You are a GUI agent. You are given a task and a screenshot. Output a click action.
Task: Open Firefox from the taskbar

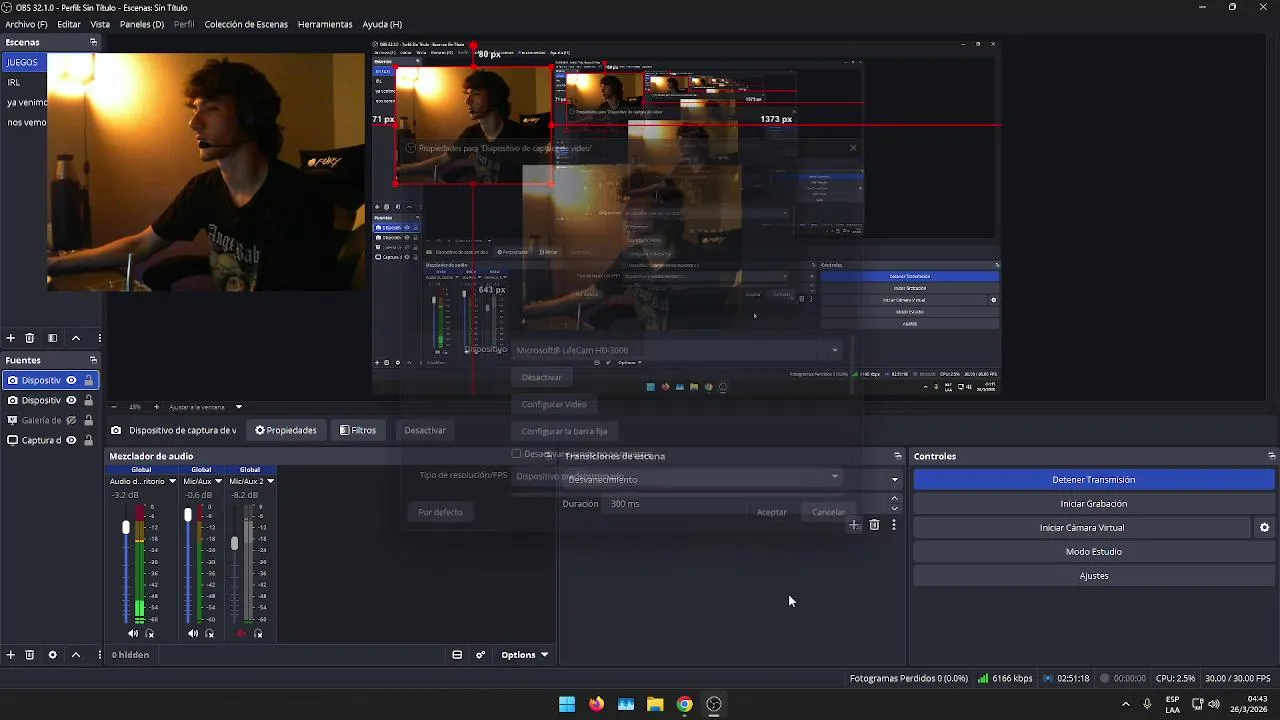pos(597,704)
